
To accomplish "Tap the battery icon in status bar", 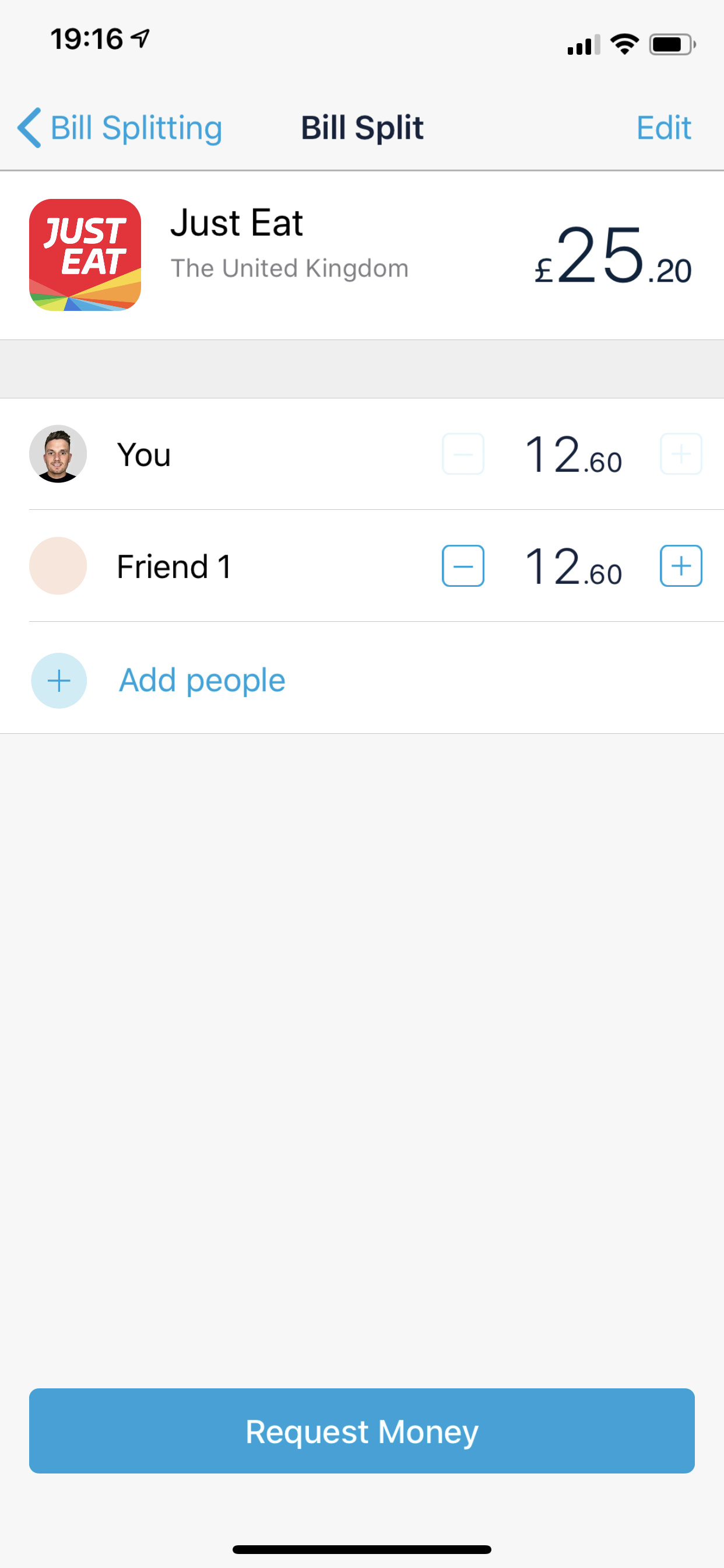I will (672, 44).
